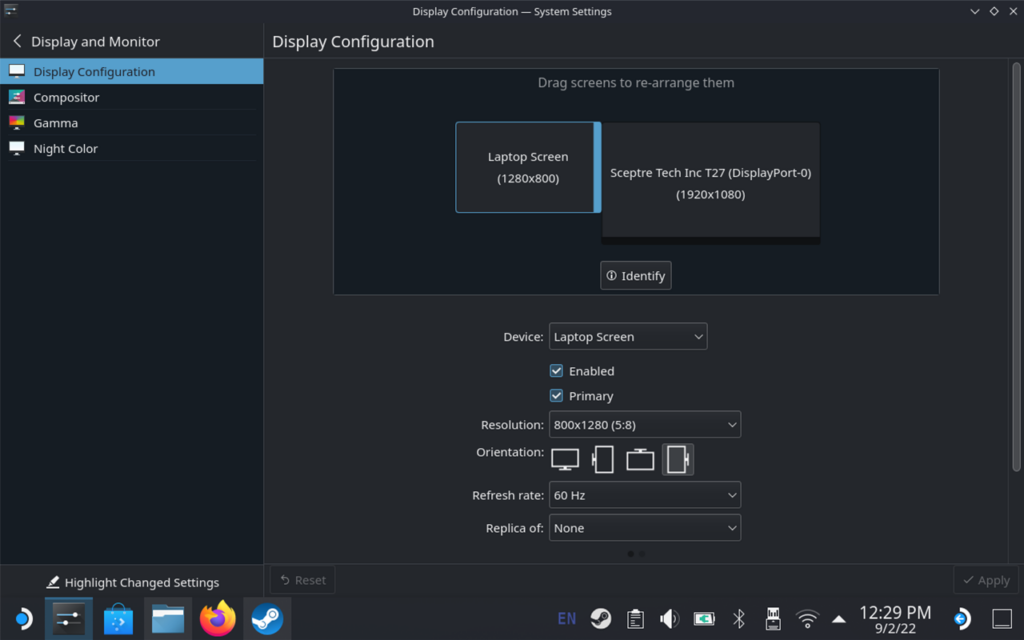This screenshot has height=640, width=1024.
Task: Open the Refresh rate dropdown
Action: click(644, 495)
